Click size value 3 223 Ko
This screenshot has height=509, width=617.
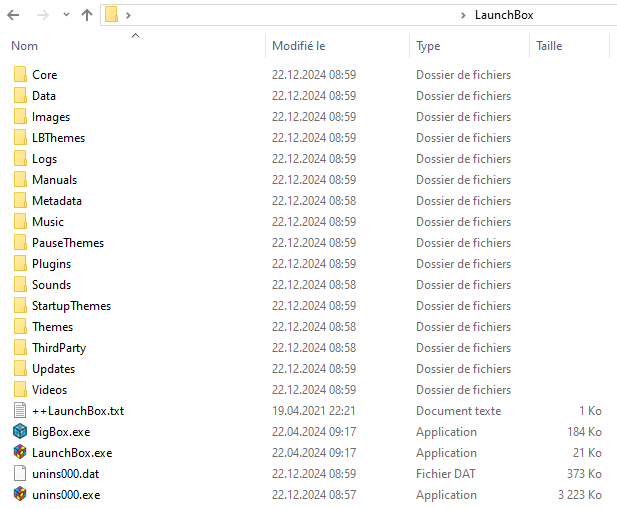[x=579, y=494]
